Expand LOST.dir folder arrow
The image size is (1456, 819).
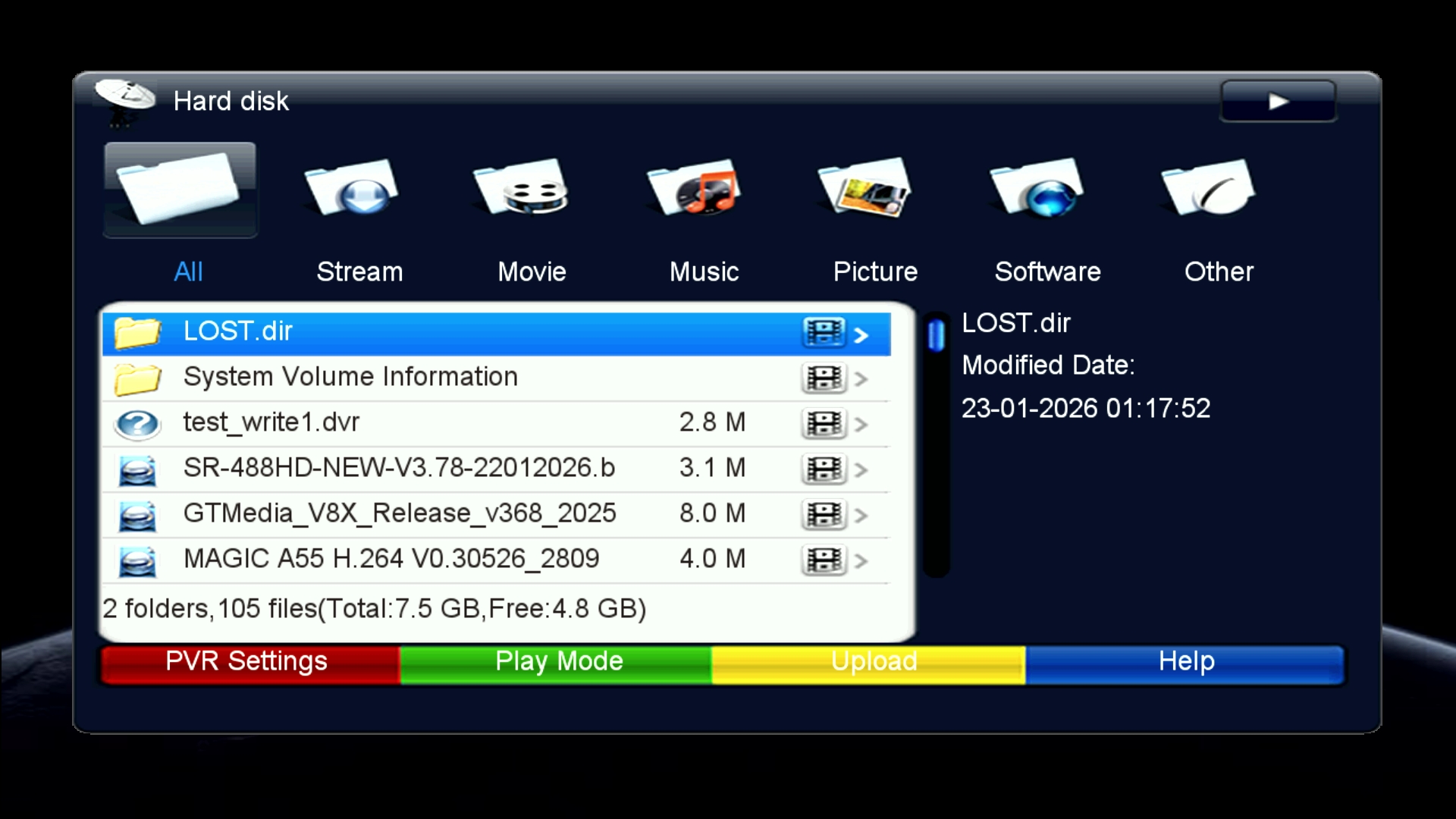pos(861,334)
